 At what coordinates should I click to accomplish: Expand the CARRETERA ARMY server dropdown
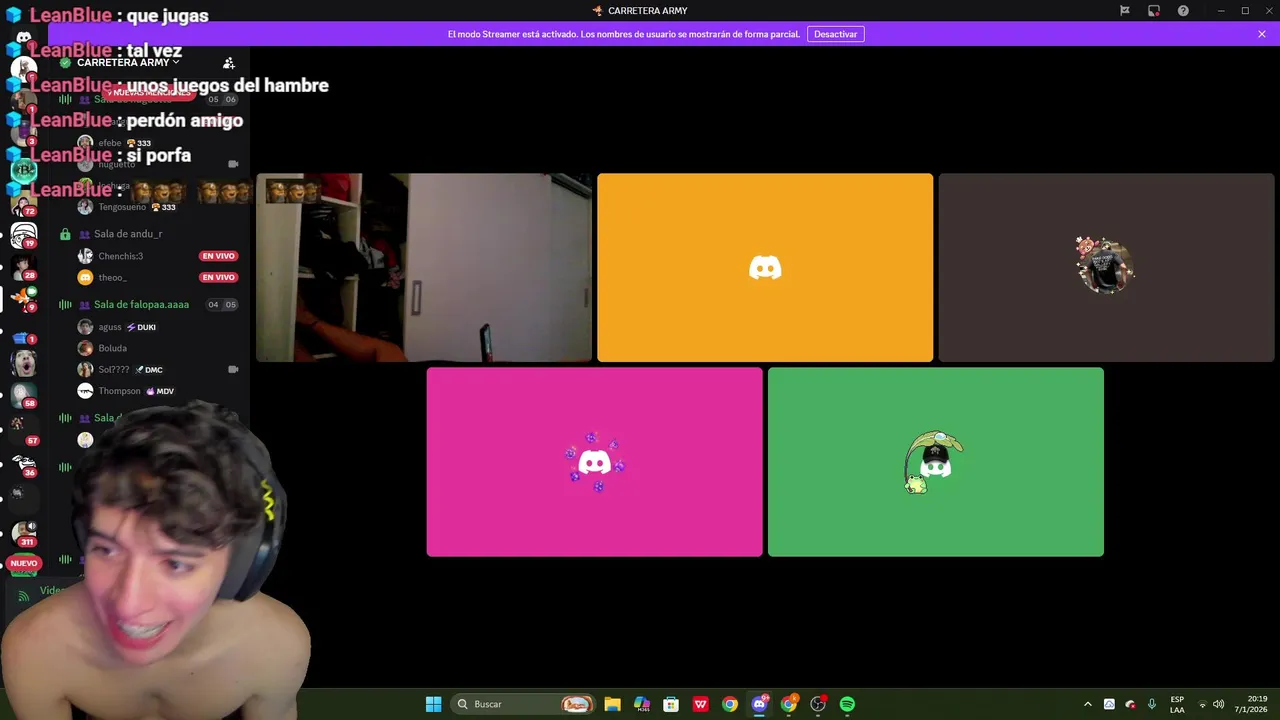(x=128, y=62)
